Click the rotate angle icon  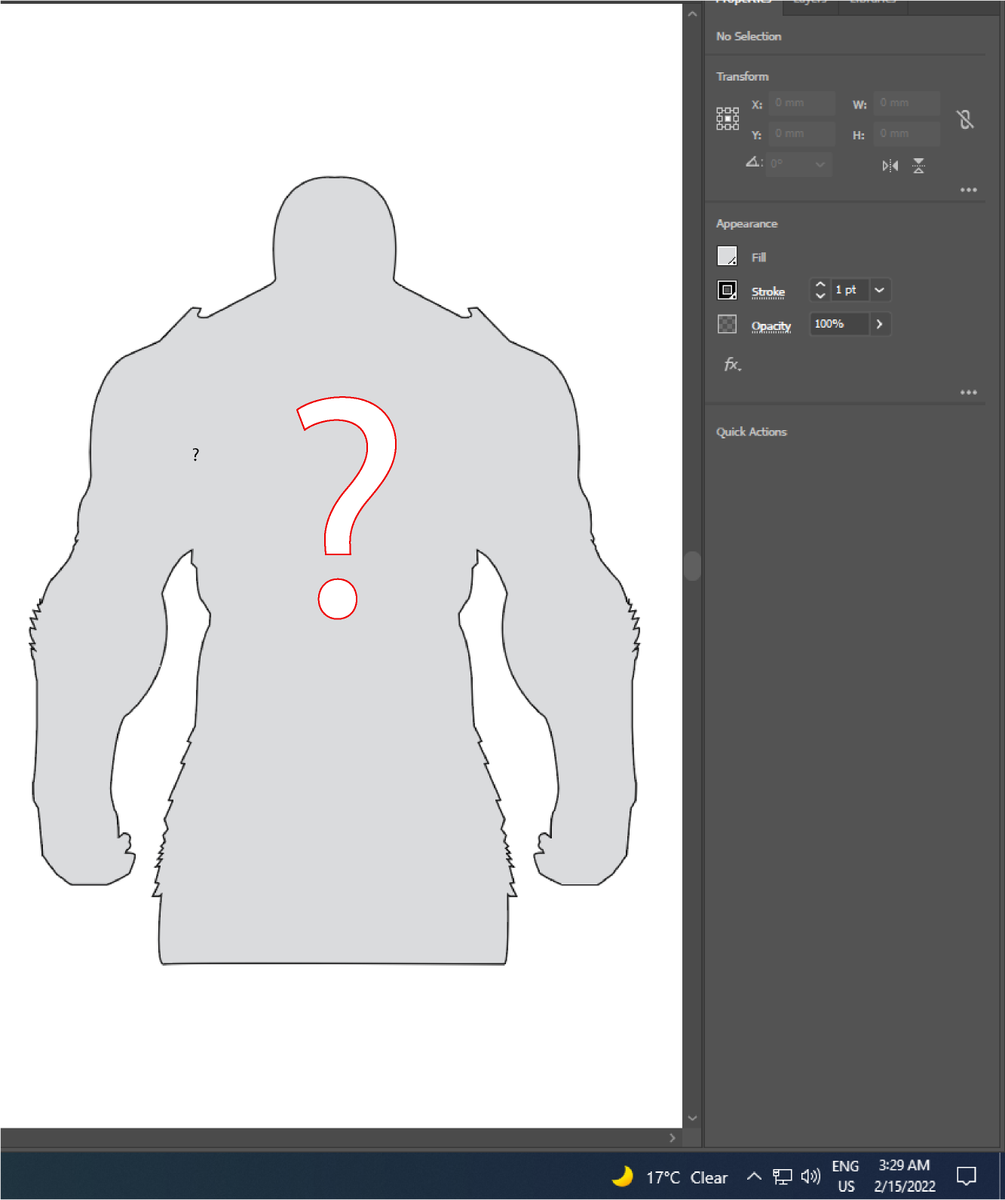click(x=753, y=163)
